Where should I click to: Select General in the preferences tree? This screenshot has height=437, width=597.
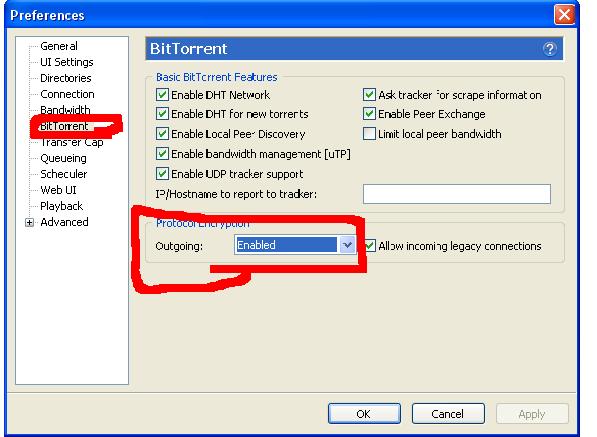pos(59,46)
